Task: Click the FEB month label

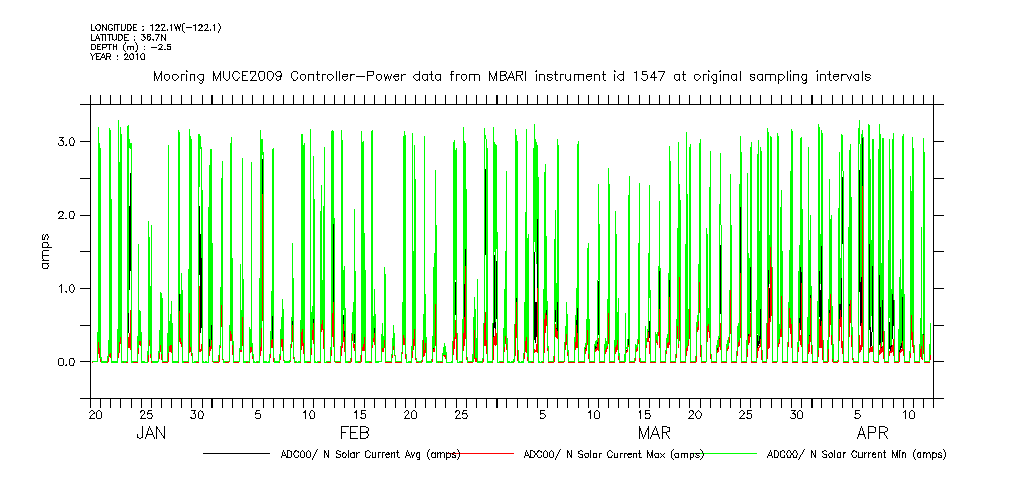Action: click(355, 434)
